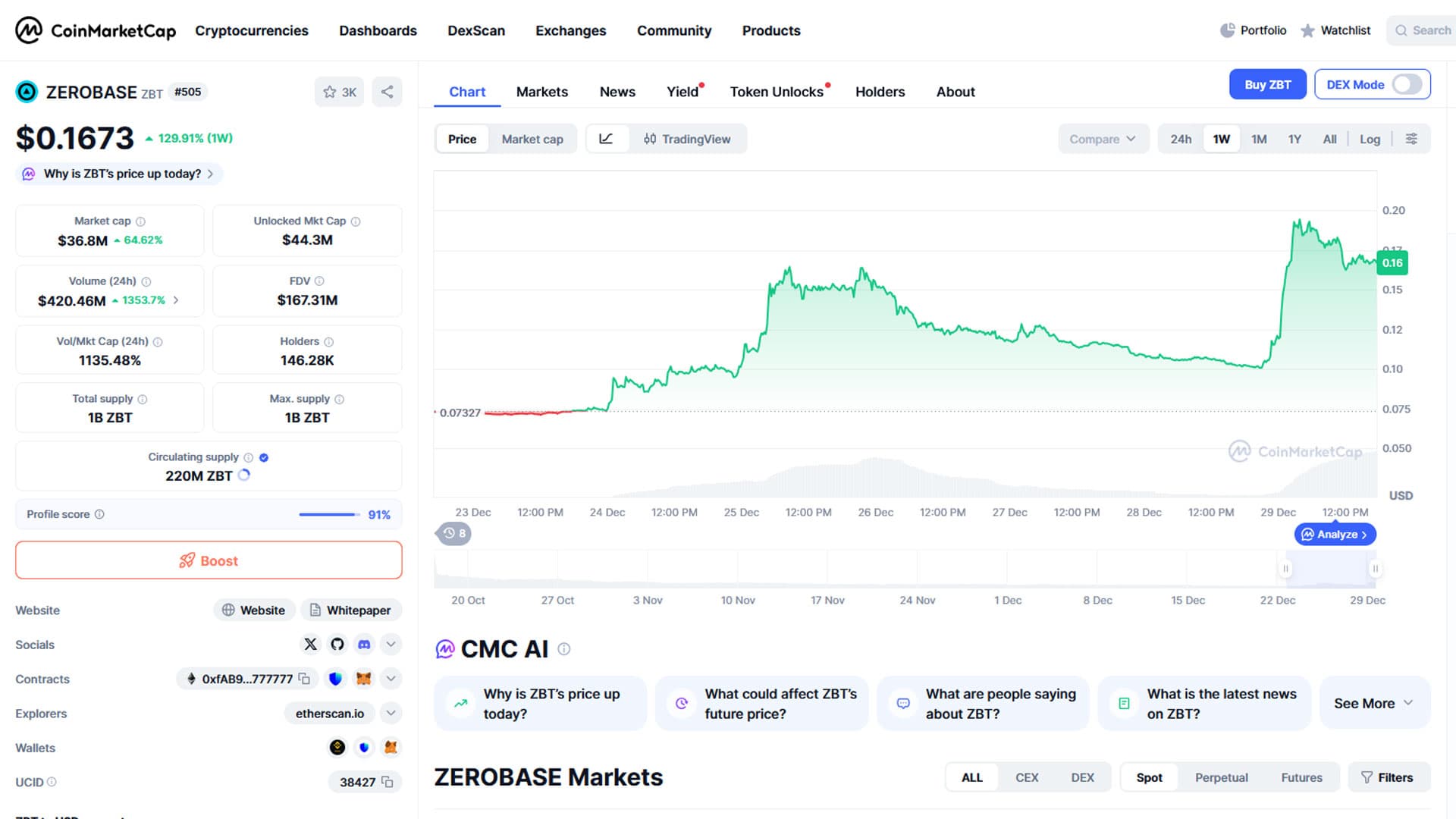Add ZEROBASE to watchlist via star button
The height and width of the screenshot is (819, 1456).
pyautogui.click(x=339, y=92)
